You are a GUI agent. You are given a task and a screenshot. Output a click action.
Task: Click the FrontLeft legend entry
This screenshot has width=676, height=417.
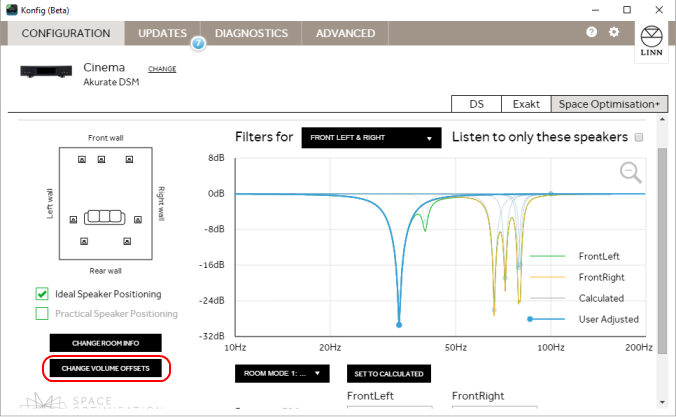[574, 256]
